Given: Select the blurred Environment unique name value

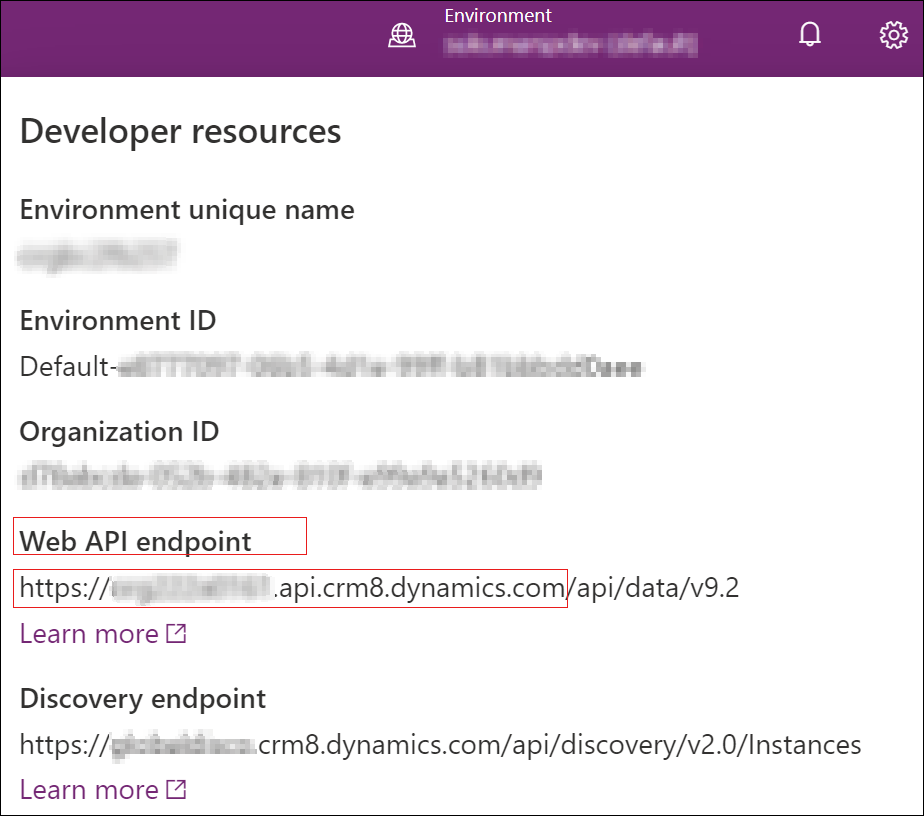Looking at the screenshot, I should point(98,256).
